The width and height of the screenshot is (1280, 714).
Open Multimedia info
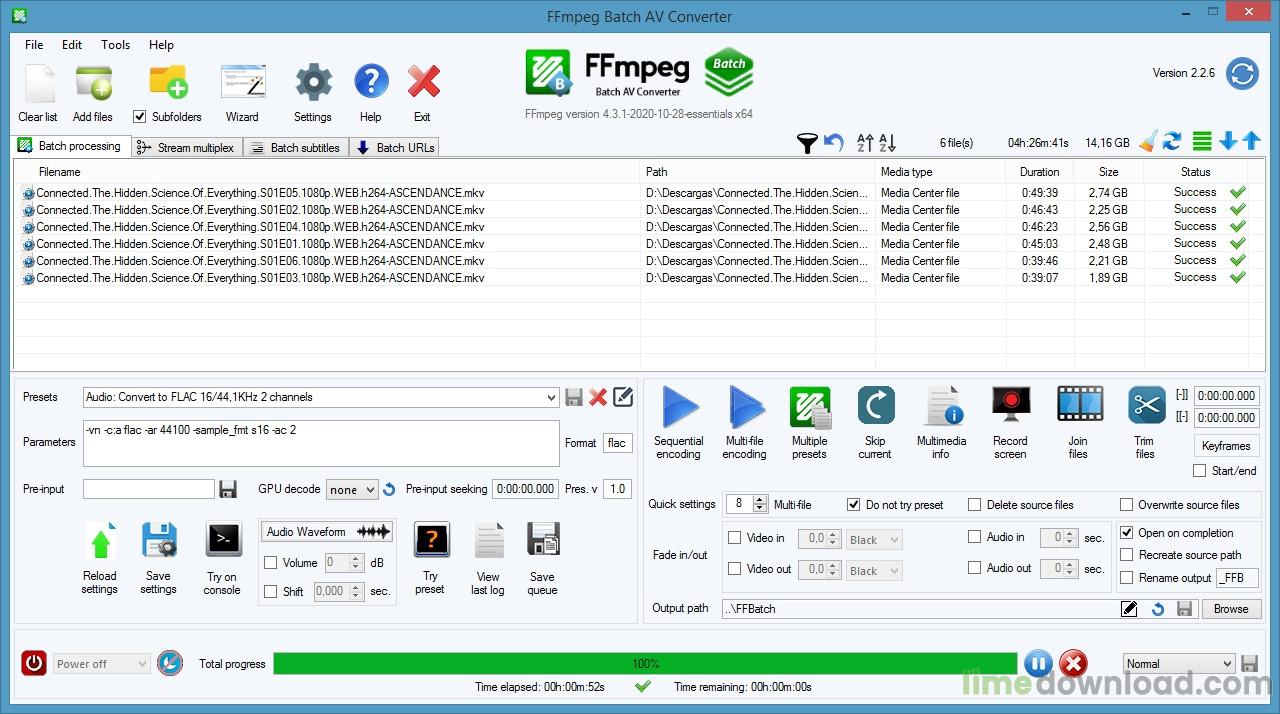tap(941, 408)
